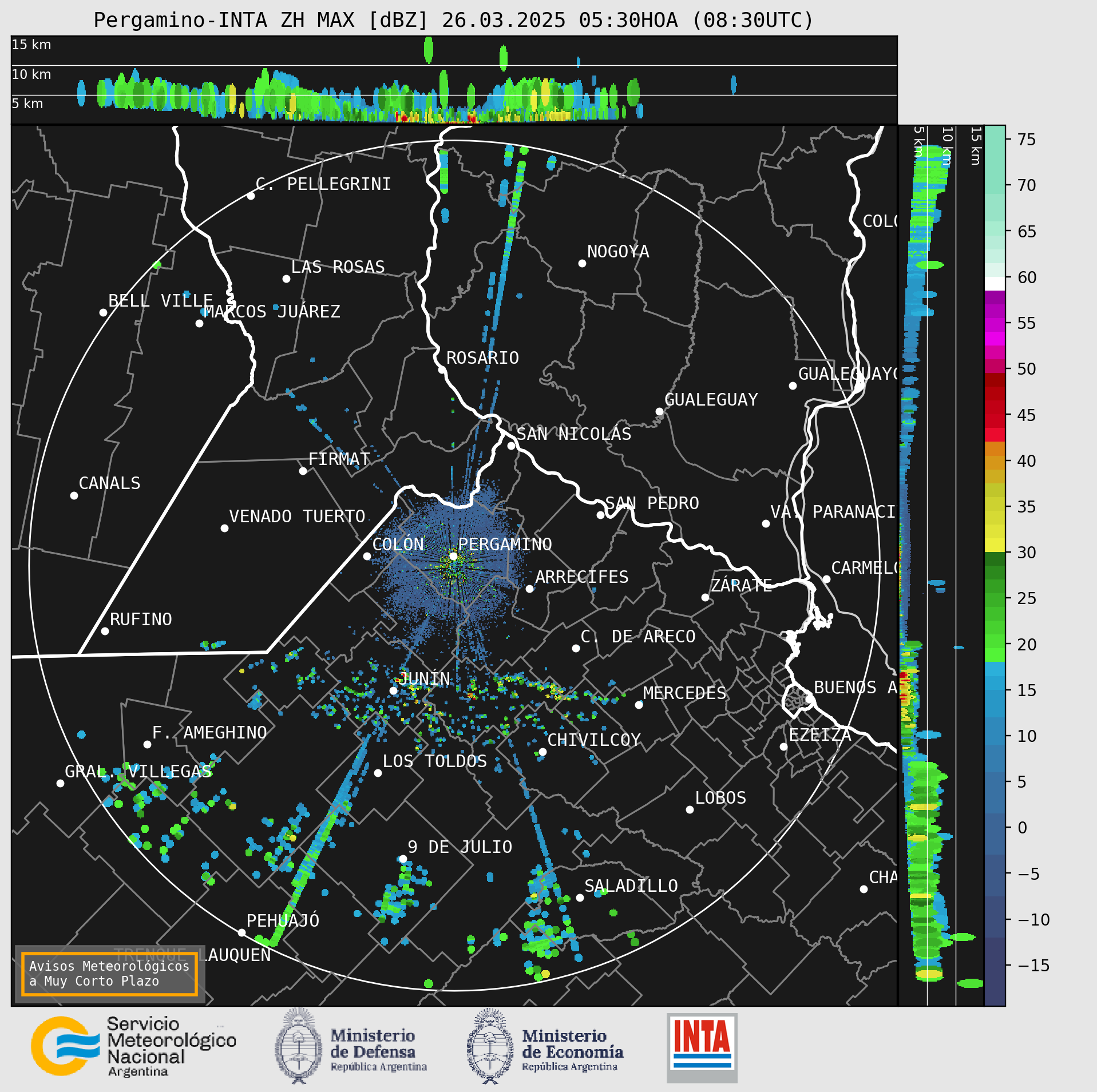Screen dimensions: 1097x1092
Task: Click the INTA logo
Action: click(702, 1047)
